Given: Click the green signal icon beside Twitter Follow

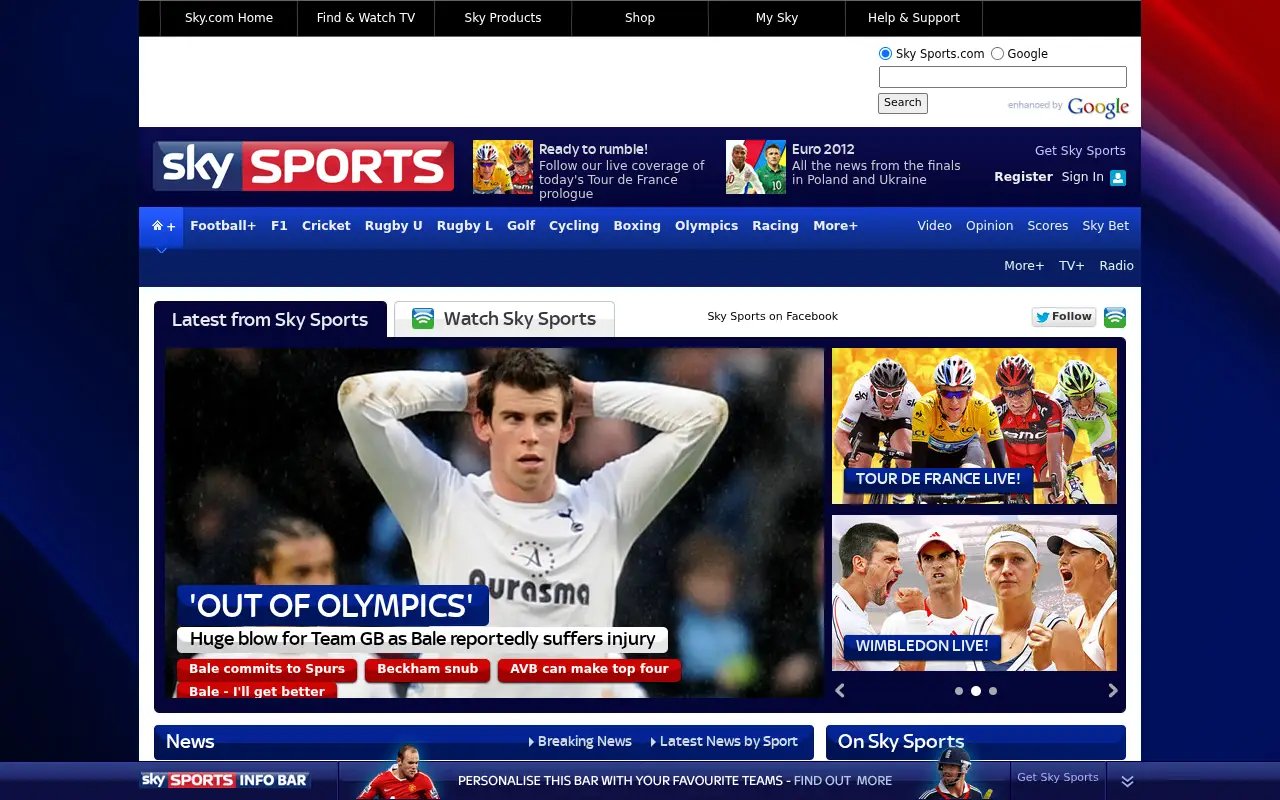Looking at the screenshot, I should click(1115, 317).
